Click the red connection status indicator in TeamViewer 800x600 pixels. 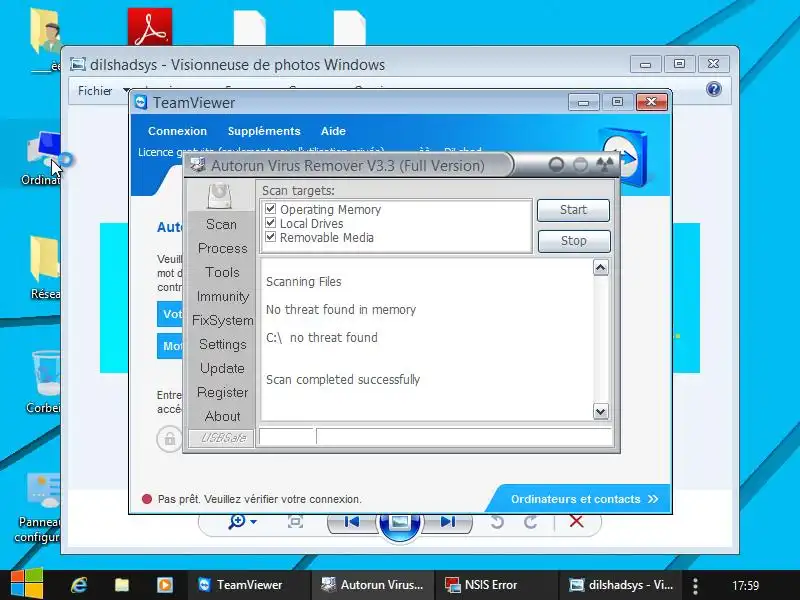[147, 499]
